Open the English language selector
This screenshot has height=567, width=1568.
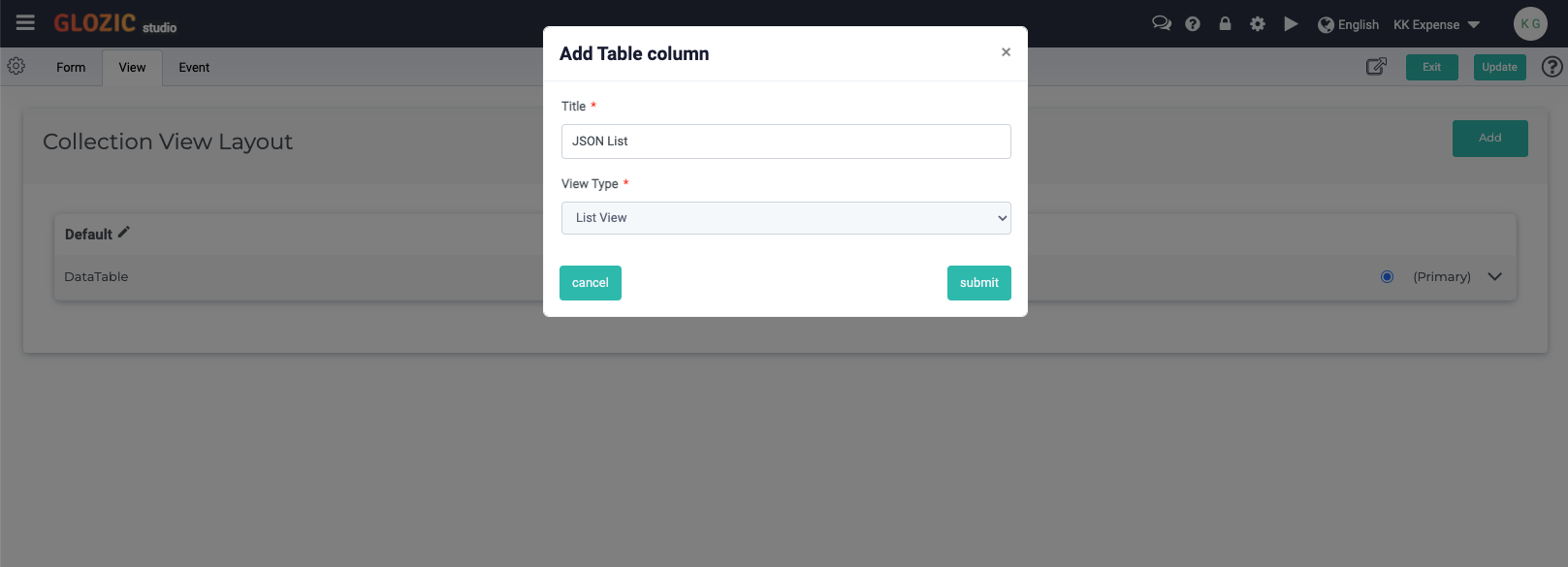[x=1348, y=25]
